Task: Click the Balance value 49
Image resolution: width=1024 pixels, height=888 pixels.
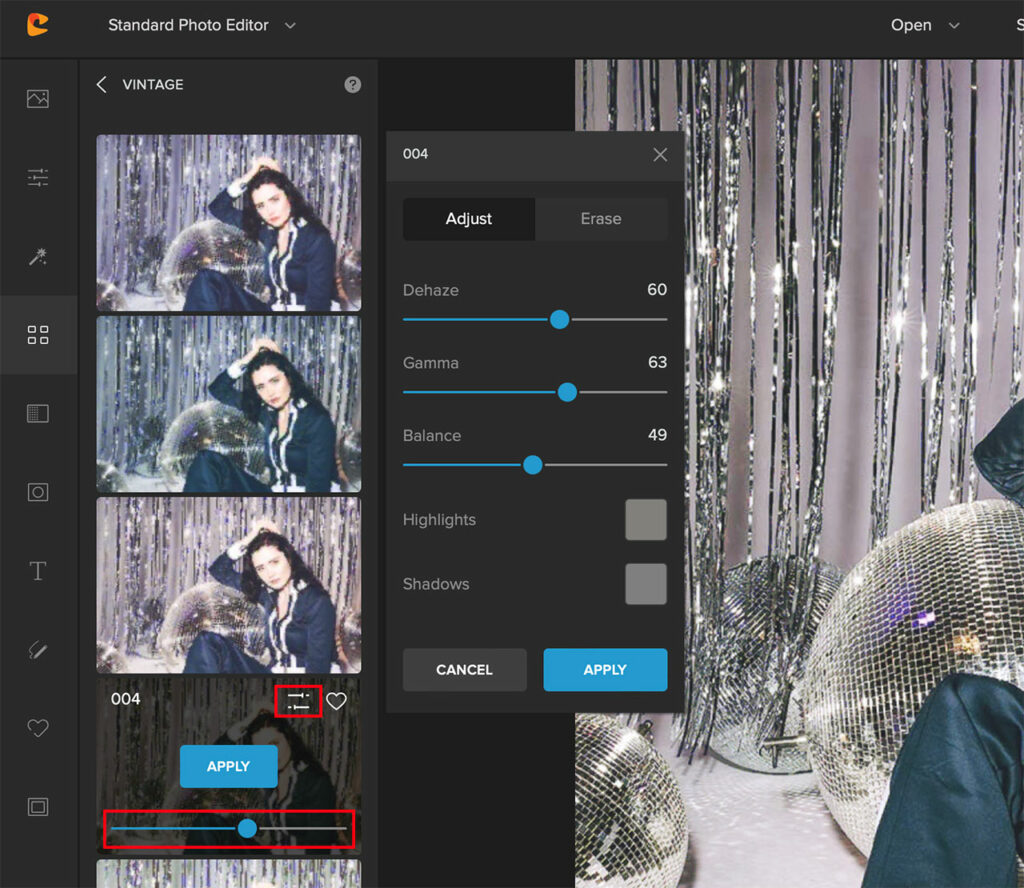Action: pos(657,435)
